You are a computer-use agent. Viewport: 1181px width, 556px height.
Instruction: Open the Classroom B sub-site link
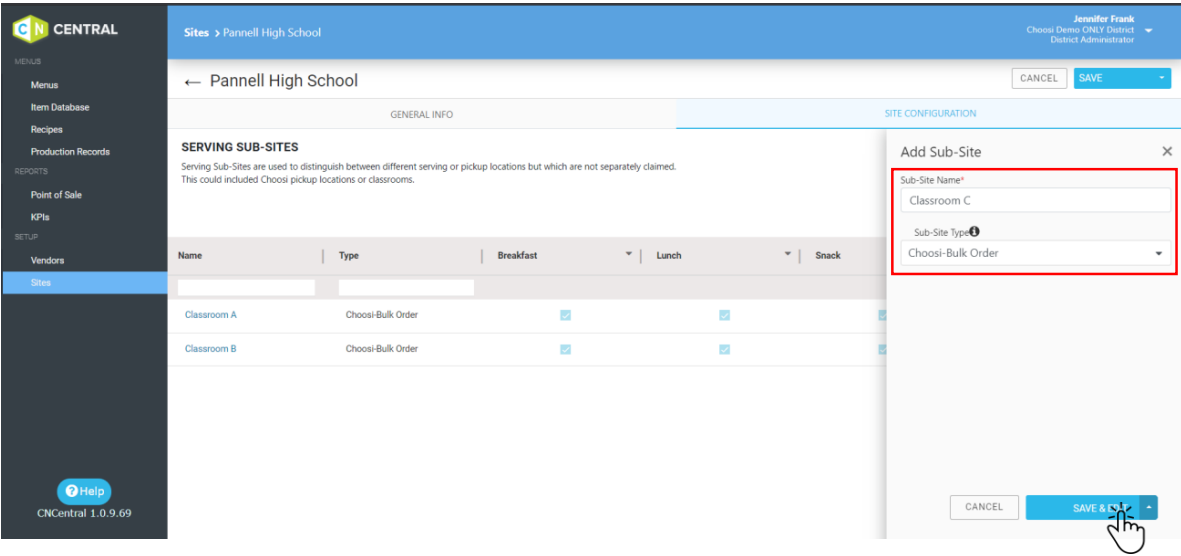pos(211,349)
